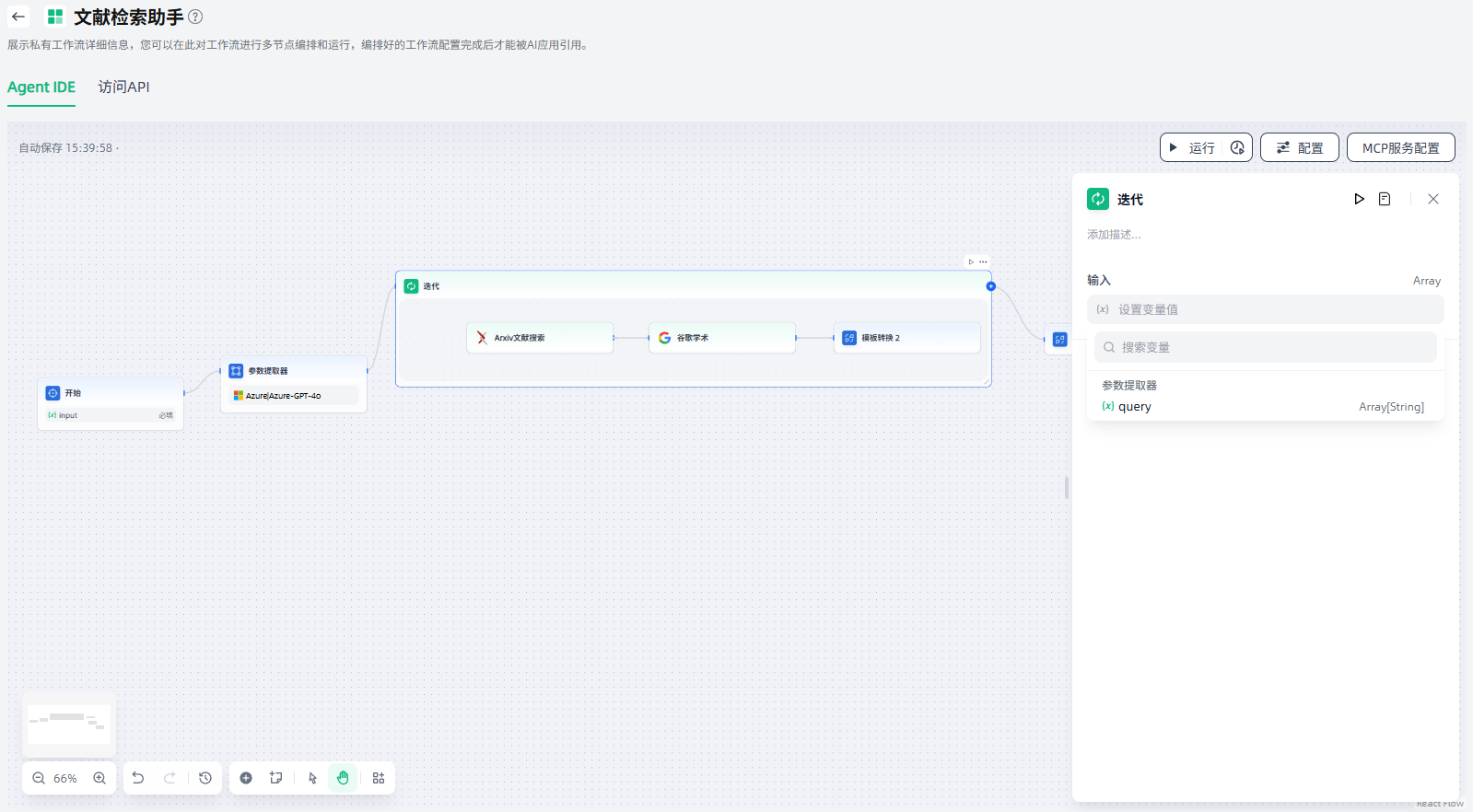Screen dimensions: 1473x812
Task: Undo the last canvas change
Action: [138, 778]
